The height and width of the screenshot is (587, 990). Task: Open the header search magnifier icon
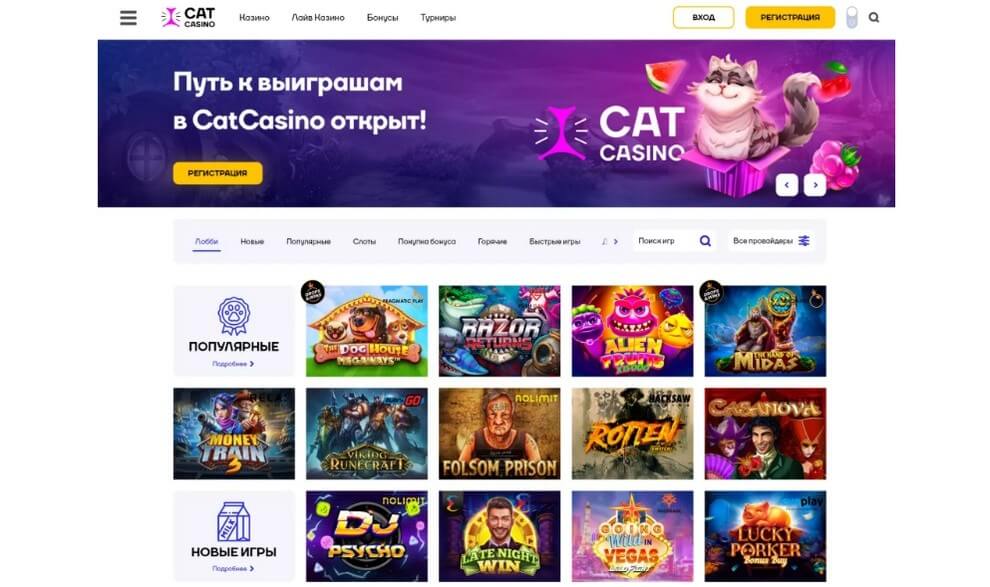pyautogui.click(x=874, y=18)
